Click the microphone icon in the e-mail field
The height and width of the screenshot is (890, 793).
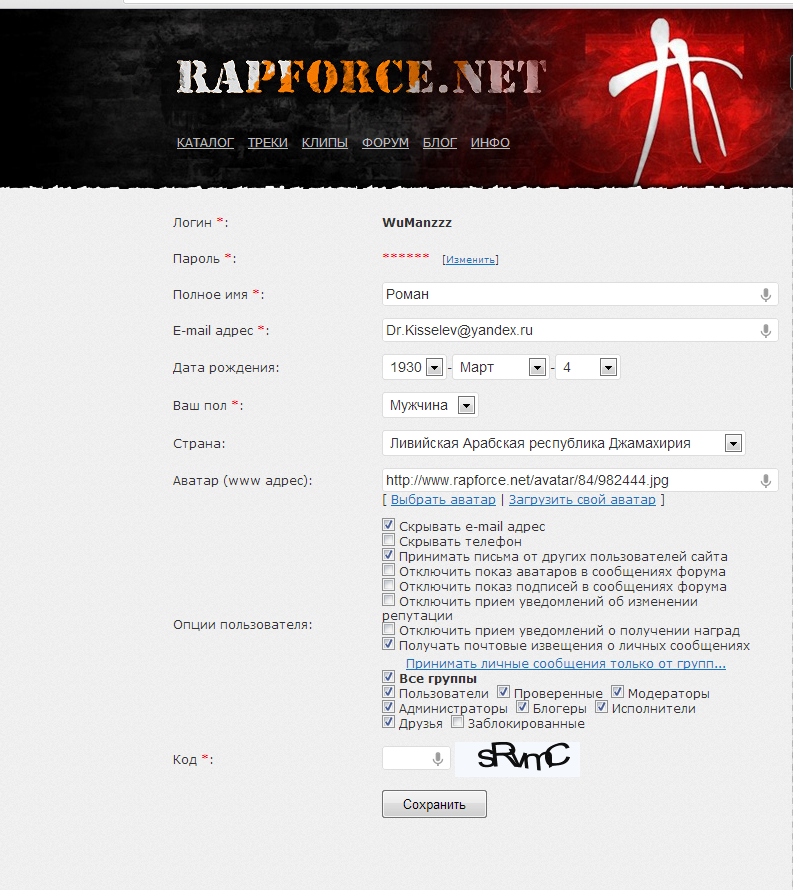[x=766, y=330]
